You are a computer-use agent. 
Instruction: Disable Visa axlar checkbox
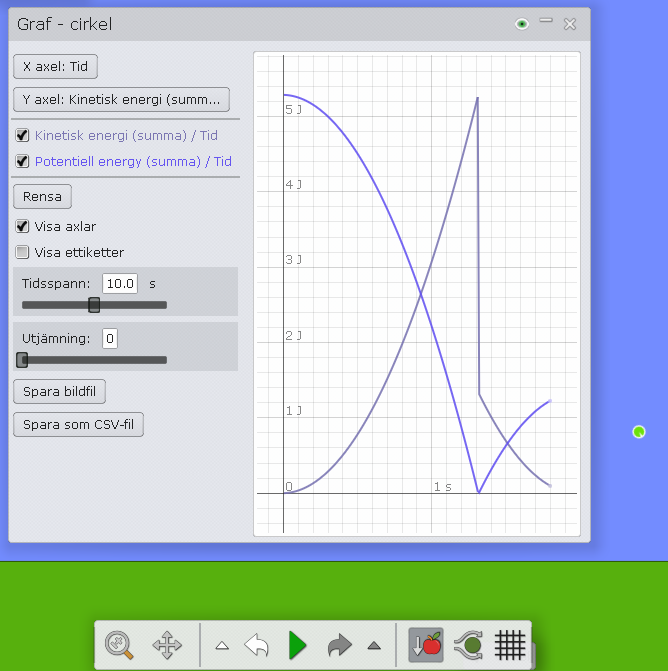(x=22, y=226)
